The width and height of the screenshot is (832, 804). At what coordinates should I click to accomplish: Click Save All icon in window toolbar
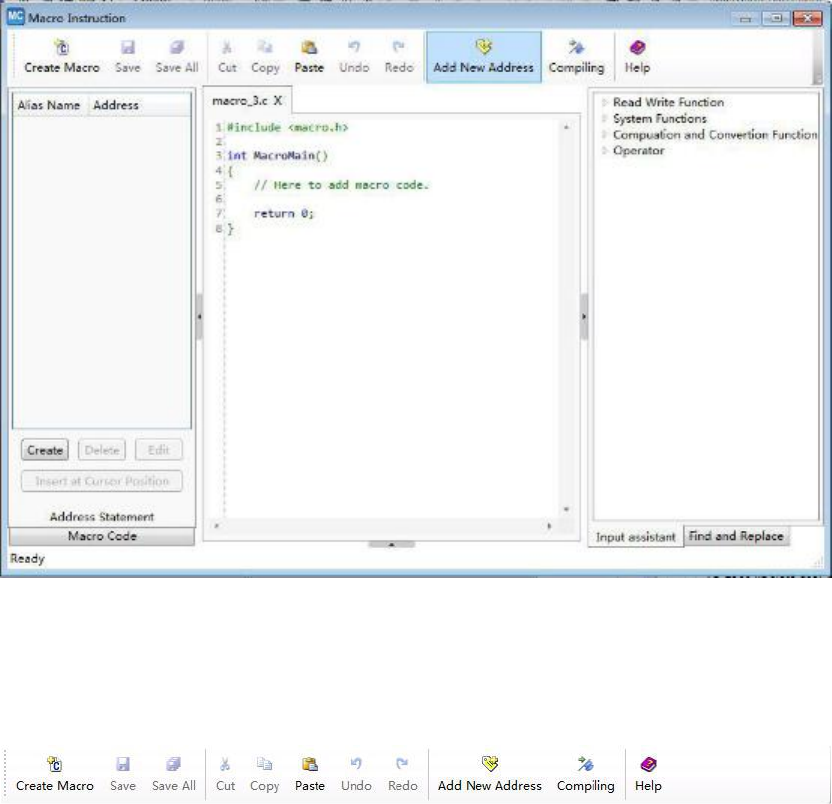[177, 48]
